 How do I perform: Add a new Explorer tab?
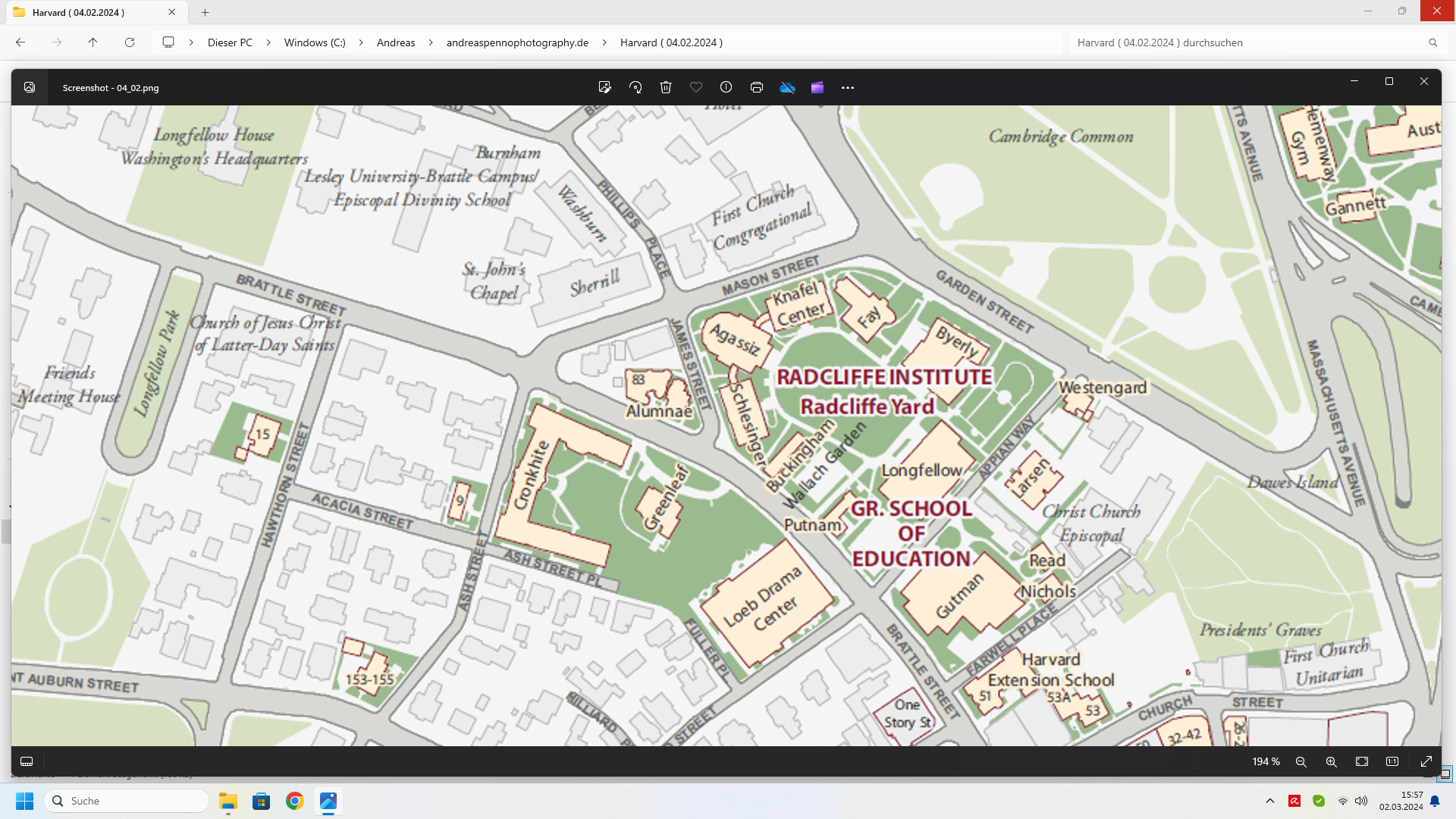pos(205,12)
